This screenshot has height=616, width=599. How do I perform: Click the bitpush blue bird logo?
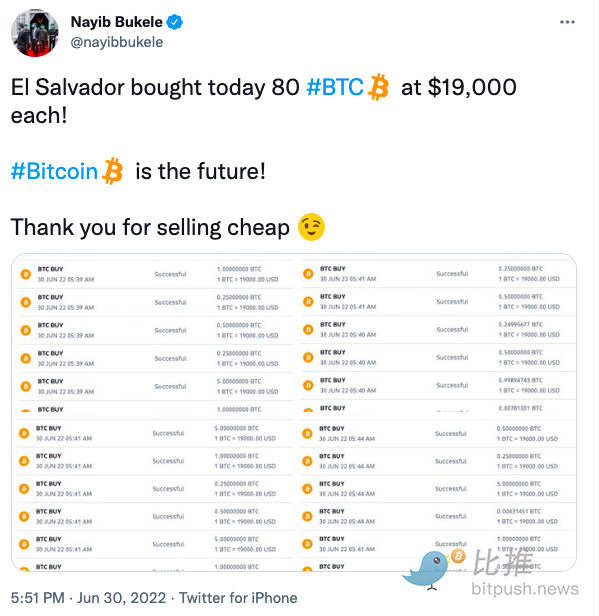pyautogui.click(x=428, y=570)
